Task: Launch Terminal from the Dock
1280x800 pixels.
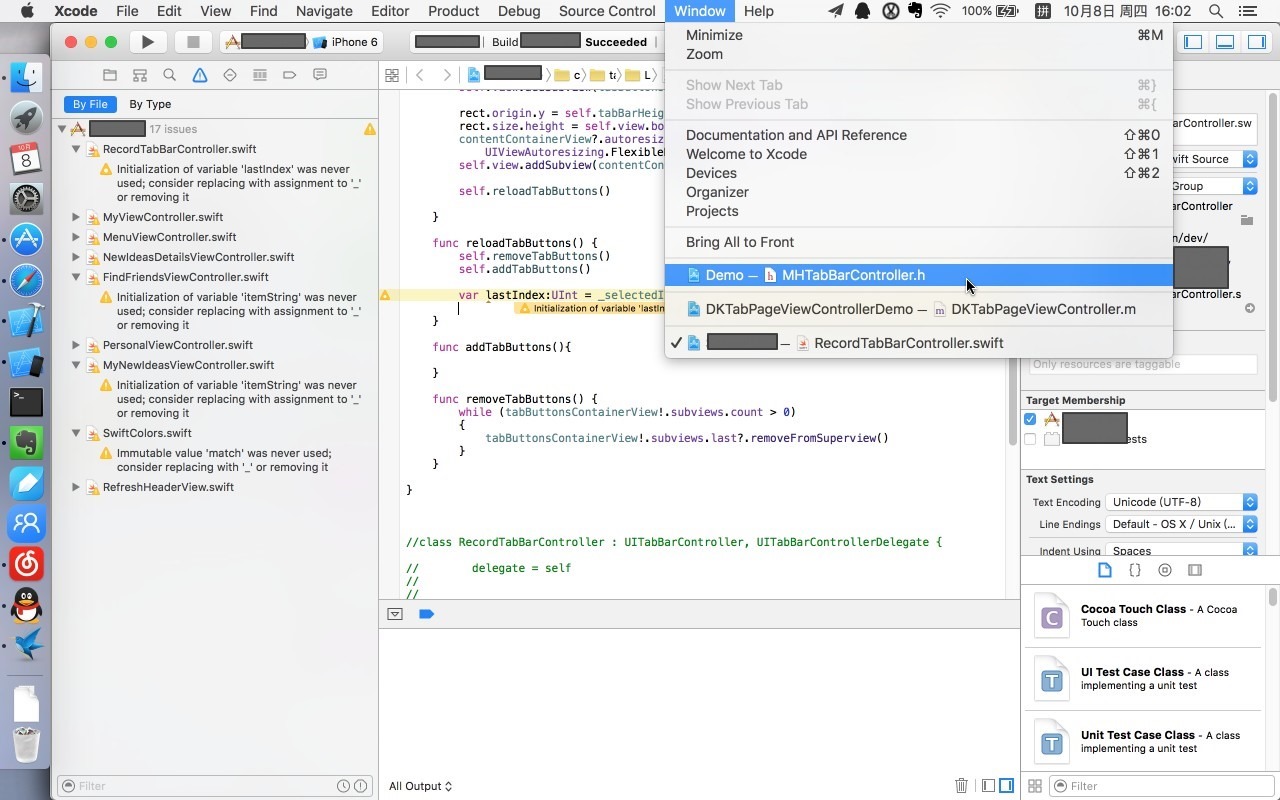Action: pyautogui.click(x=26, y=402)
